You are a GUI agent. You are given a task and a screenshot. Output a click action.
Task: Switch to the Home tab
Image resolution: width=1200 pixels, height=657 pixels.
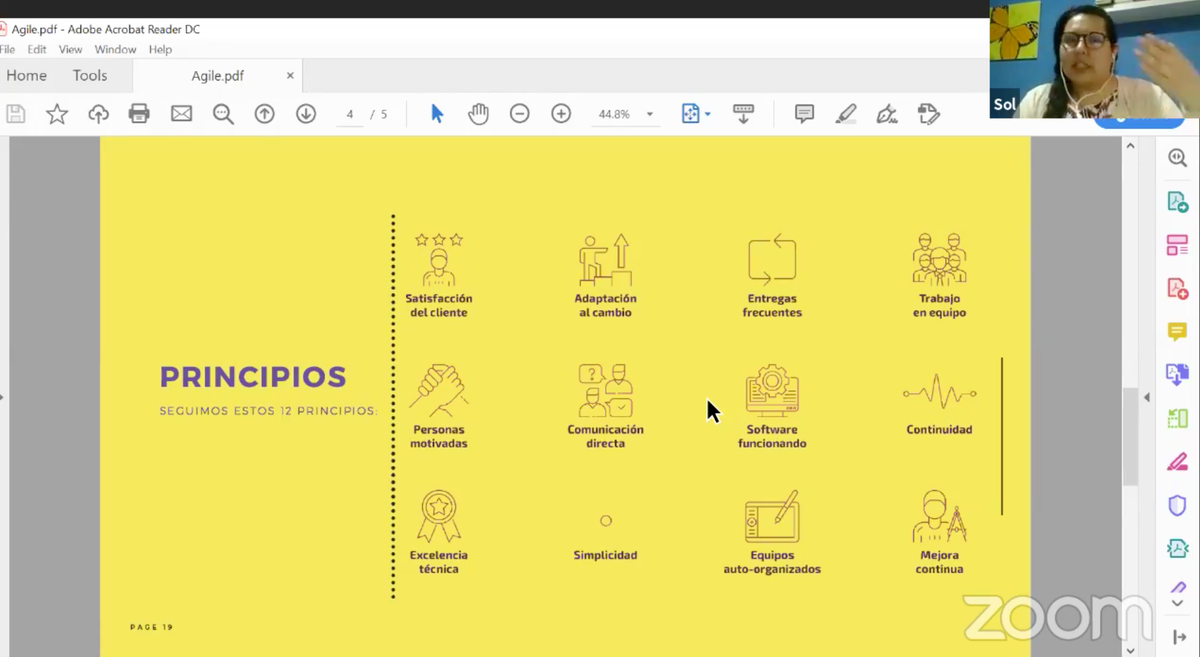26,75
